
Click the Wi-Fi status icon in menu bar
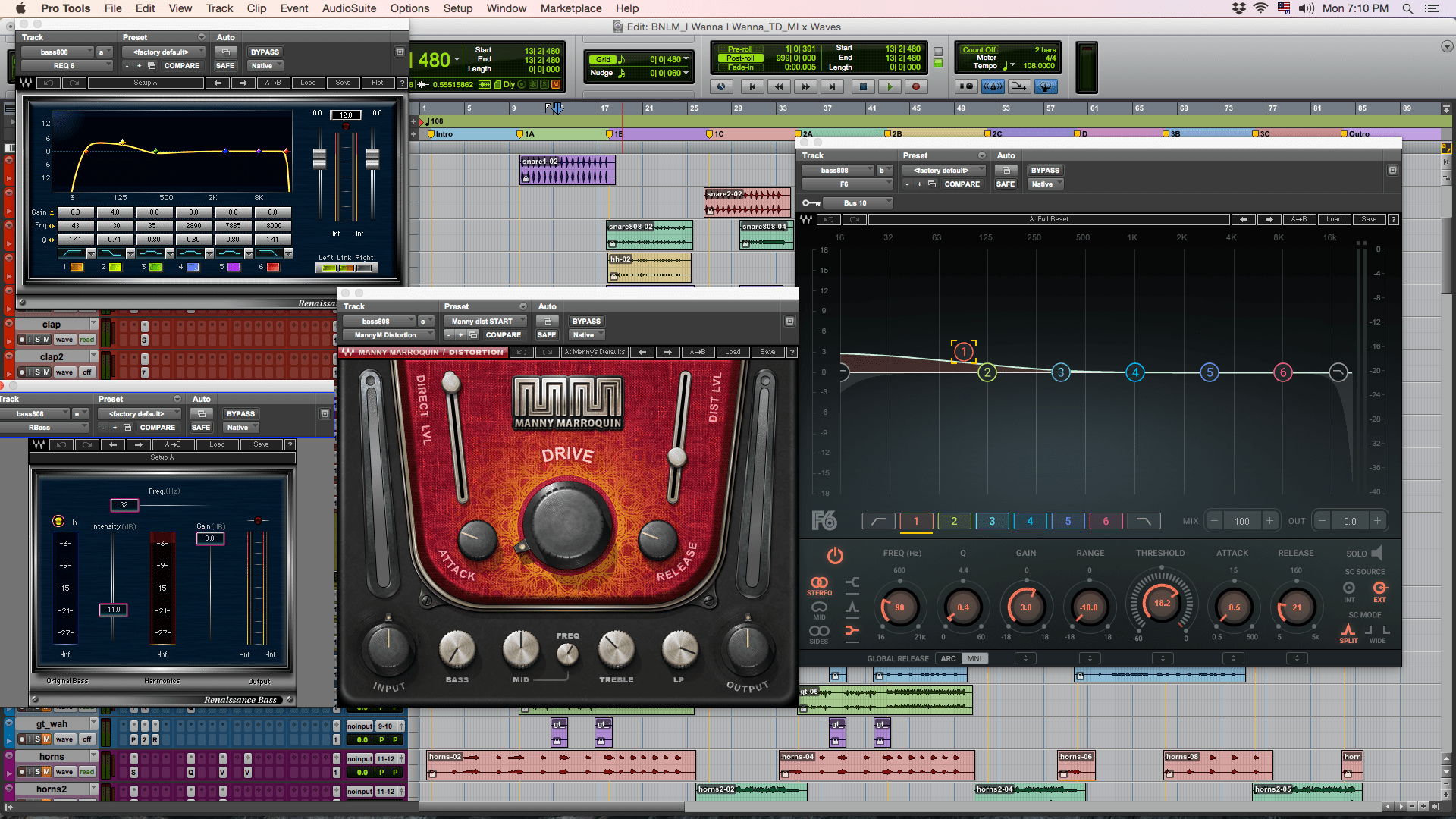(1260, 8)
